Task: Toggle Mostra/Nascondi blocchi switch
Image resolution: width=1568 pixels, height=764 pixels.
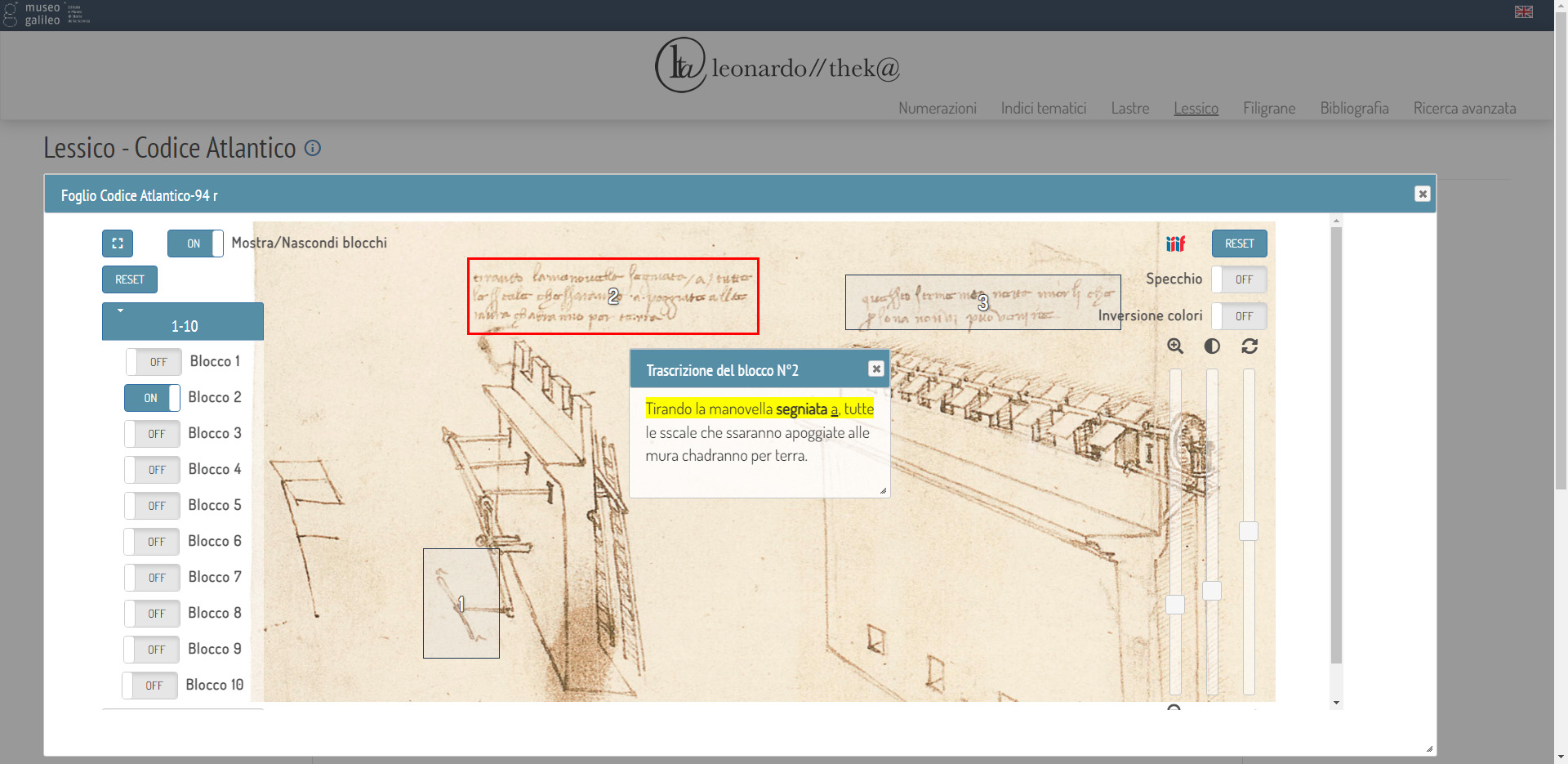Action: point(195,243)
